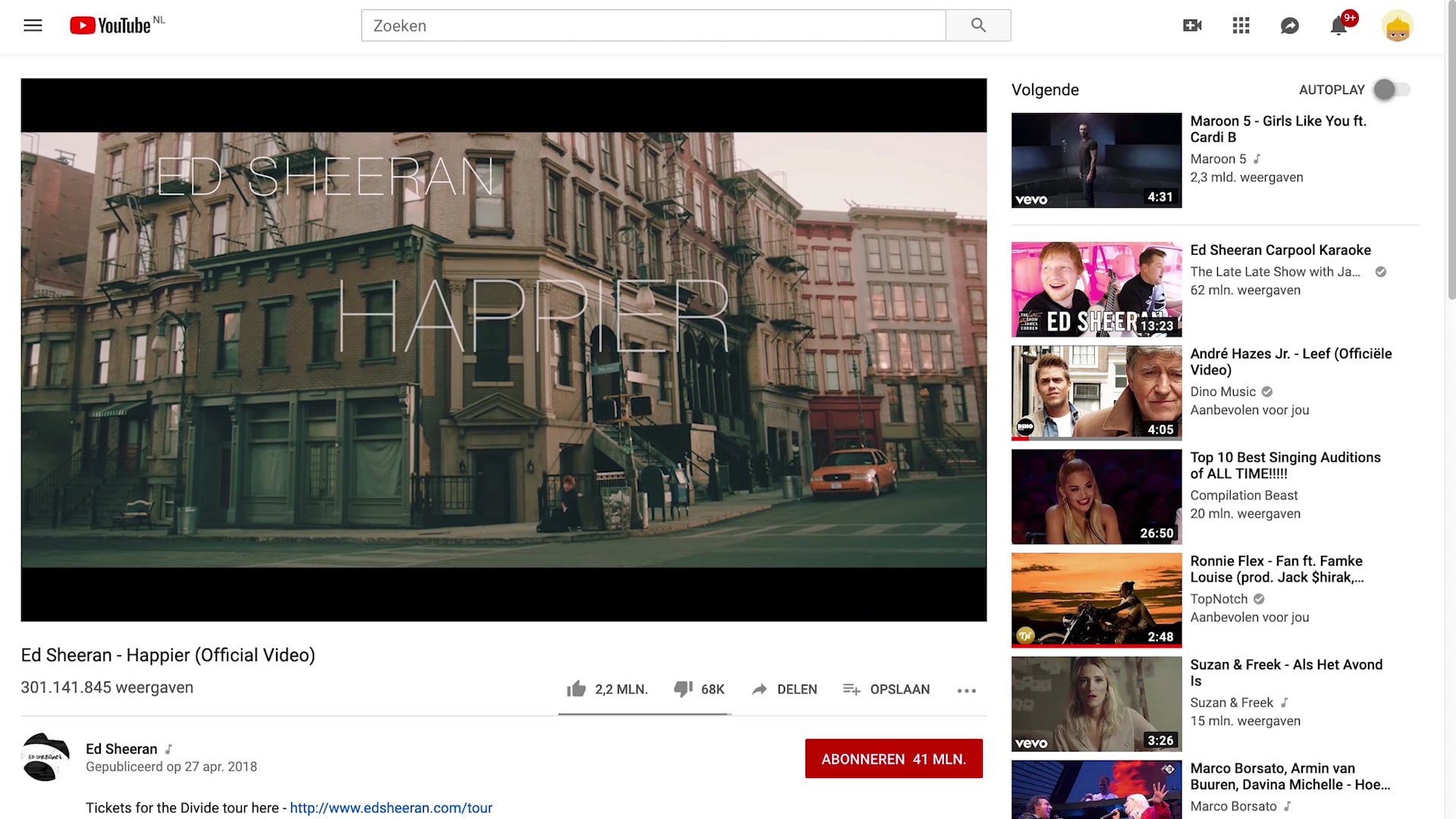
Task: Open the Divide tour ticket link
Action: [391, 808]
